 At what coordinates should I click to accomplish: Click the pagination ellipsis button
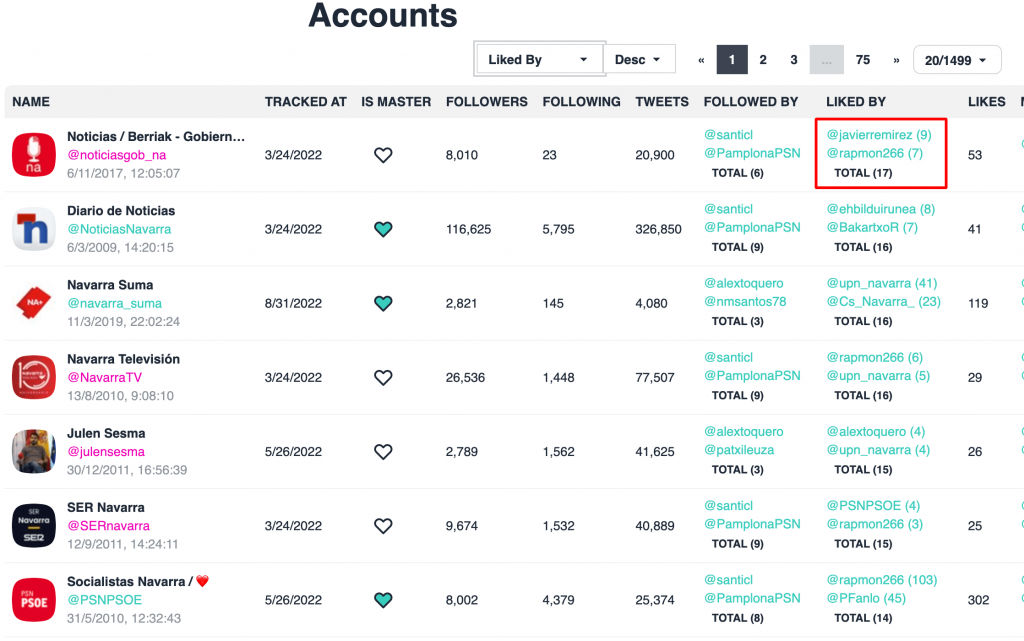827,59
